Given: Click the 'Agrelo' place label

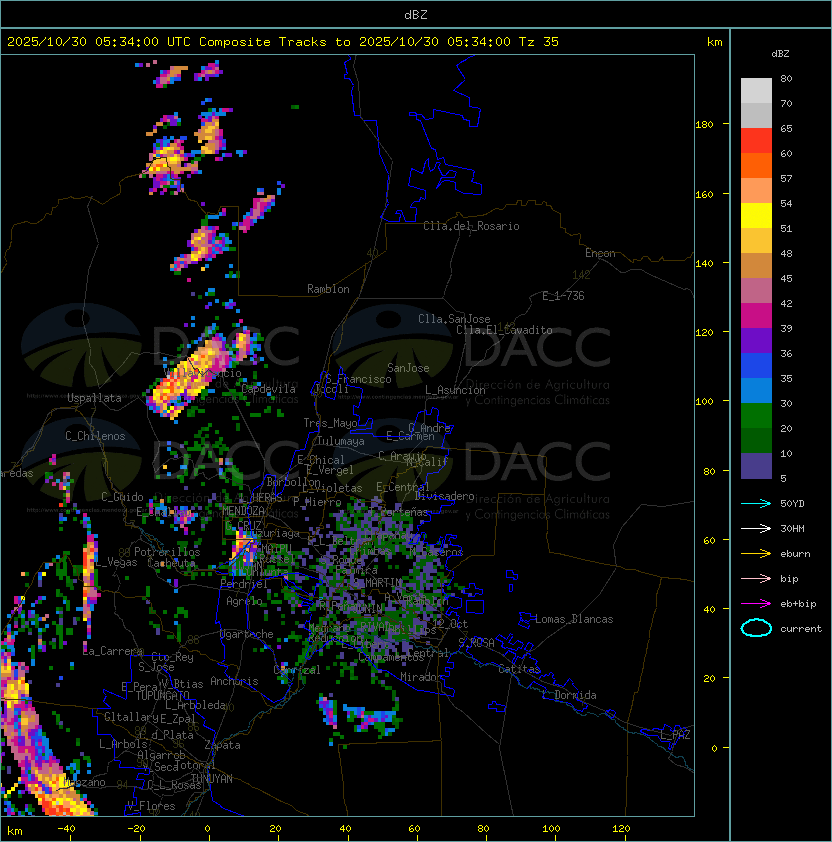Looking at the screenshot, I should pyautogui.click(x=244, y=601).
